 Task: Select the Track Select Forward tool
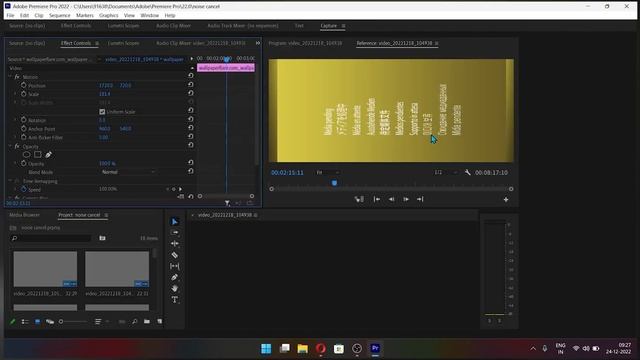pos(175,233)
